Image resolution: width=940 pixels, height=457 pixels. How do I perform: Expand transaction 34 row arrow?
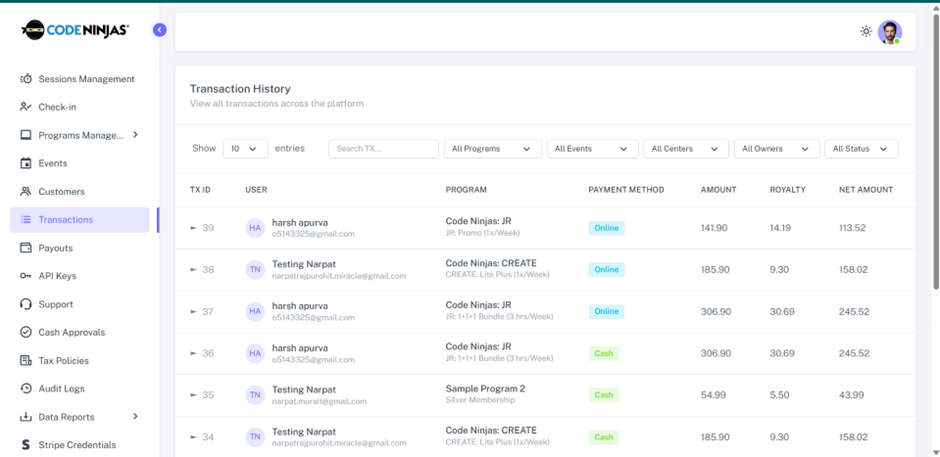click(193, 437)
